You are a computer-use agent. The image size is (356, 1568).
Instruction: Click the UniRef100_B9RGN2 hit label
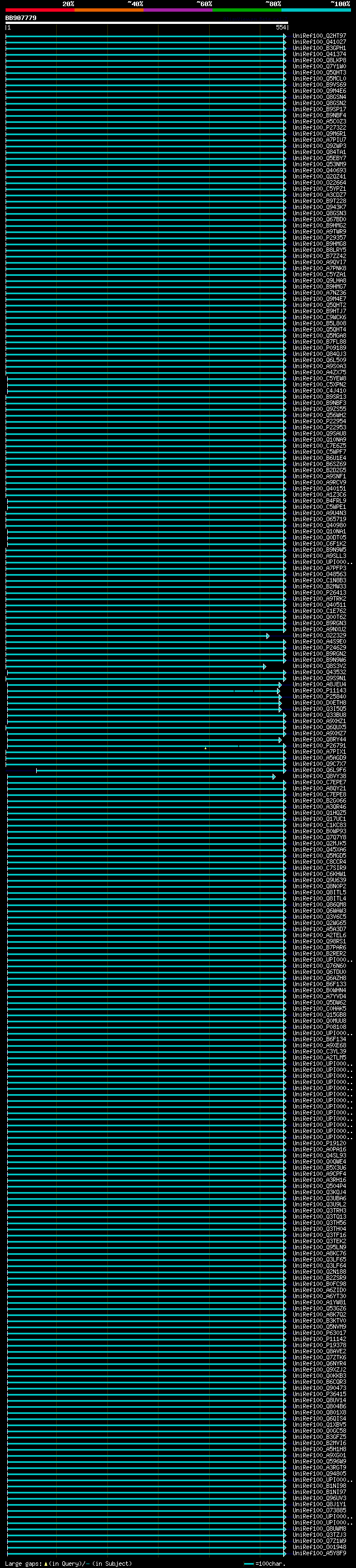pos(319,654)
